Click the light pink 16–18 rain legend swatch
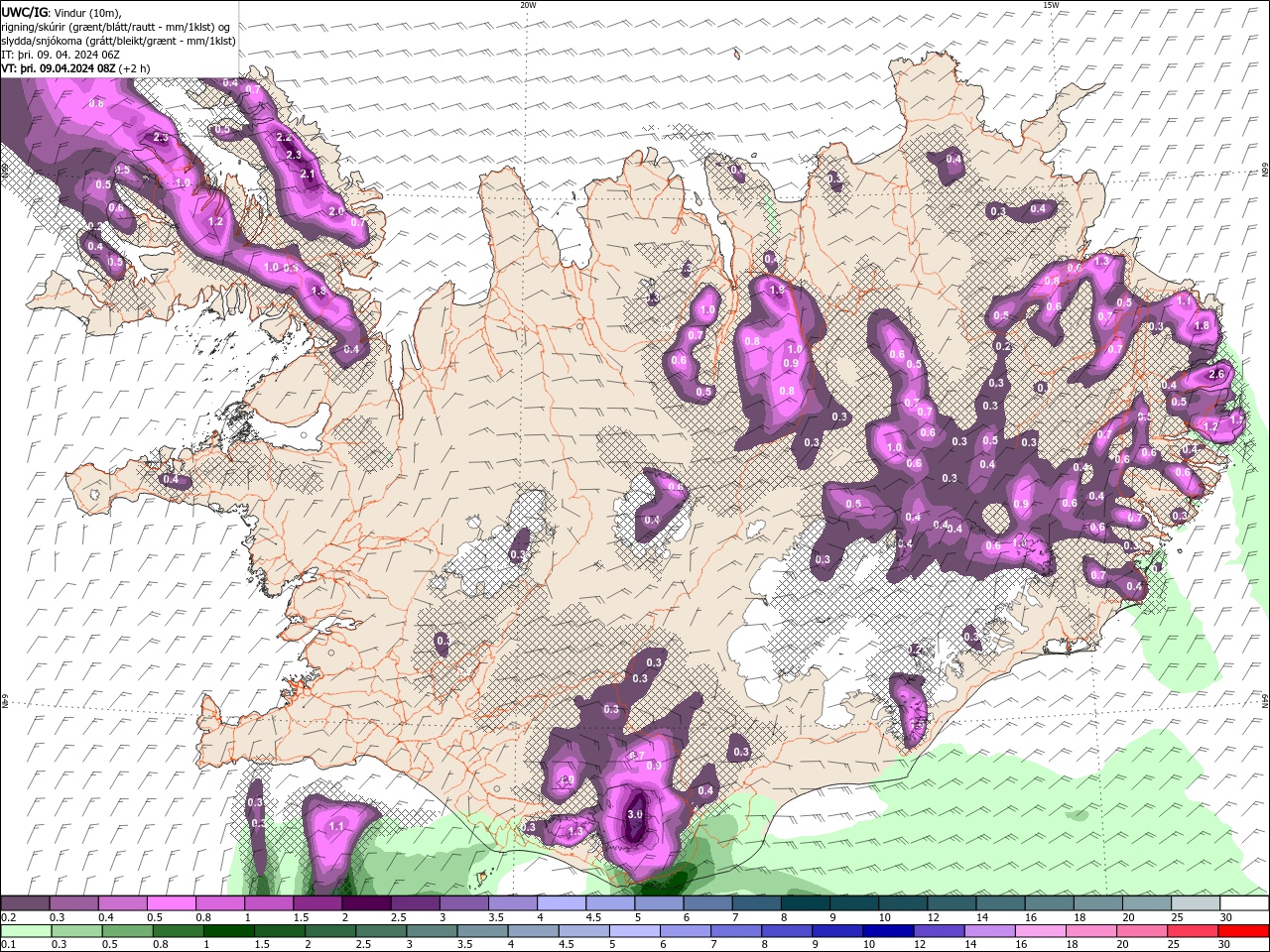This screenshot has height=952, width=1270. 1041,931
